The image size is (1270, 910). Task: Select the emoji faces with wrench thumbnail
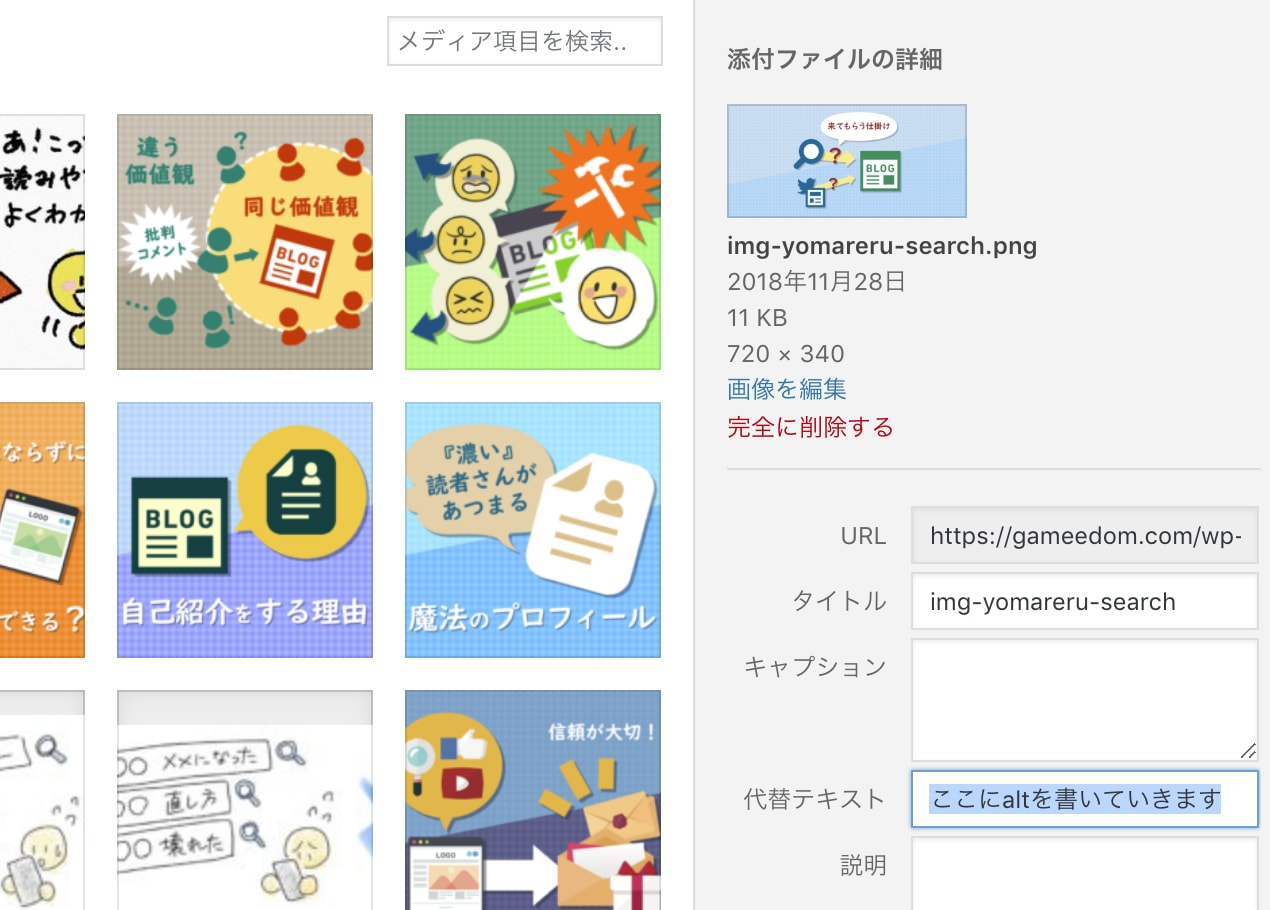533,242
